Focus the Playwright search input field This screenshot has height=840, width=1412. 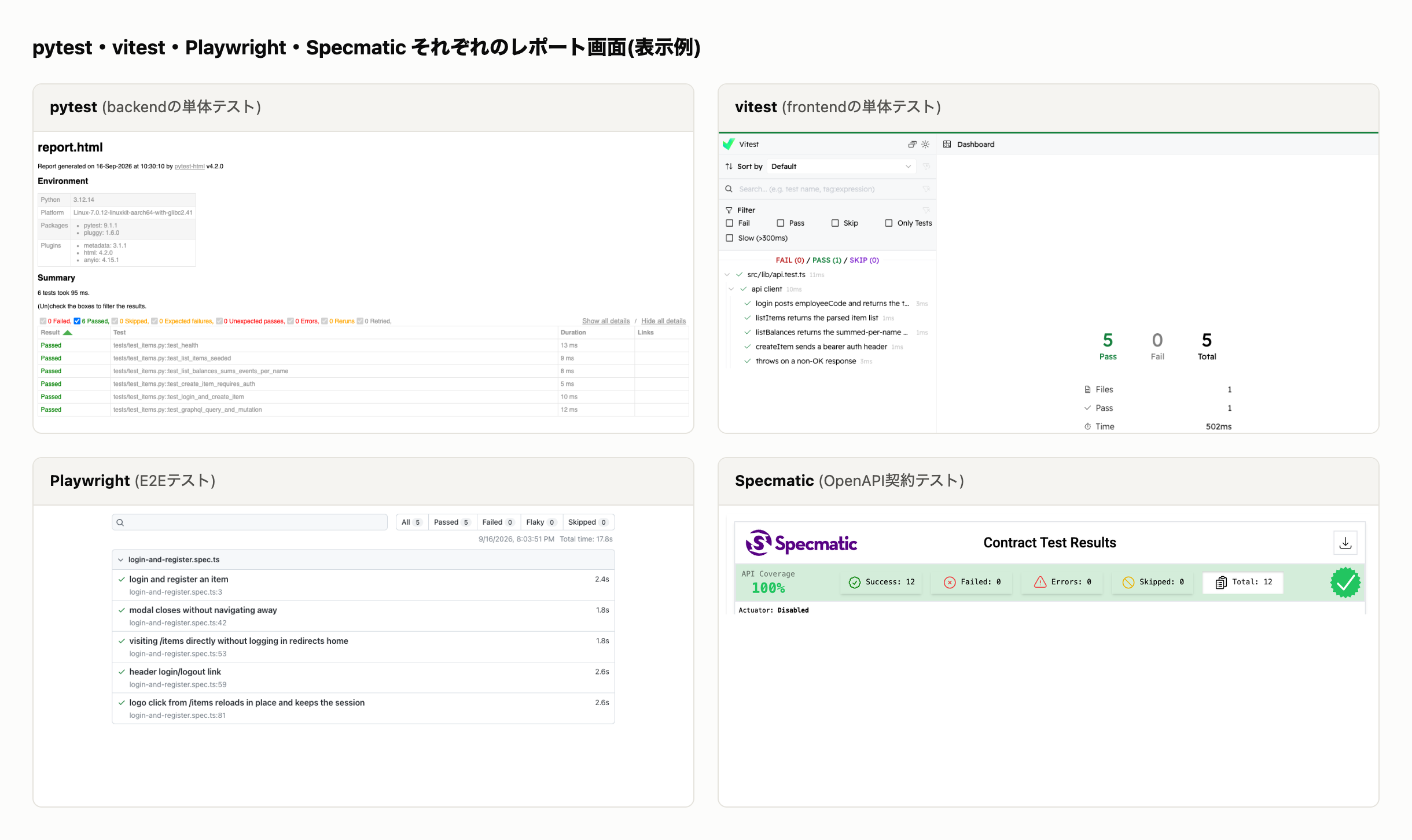click(249, 522)
